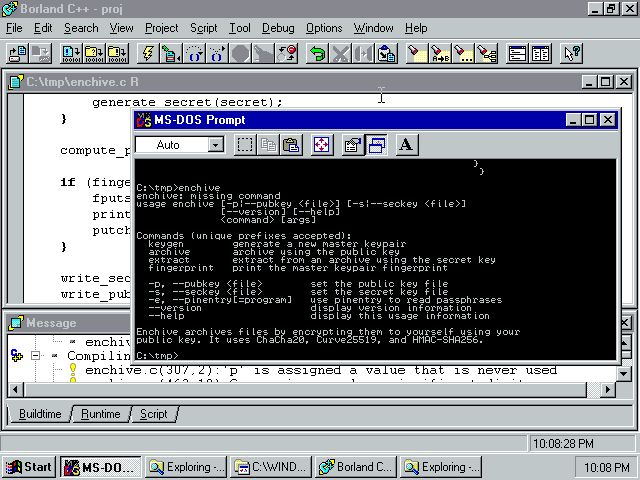Image resolution: width=640 pixels, height=480 pixels.
Task: Click the Paste clipboard icon in the Borland toolbar
Action: tap(387, 53)
